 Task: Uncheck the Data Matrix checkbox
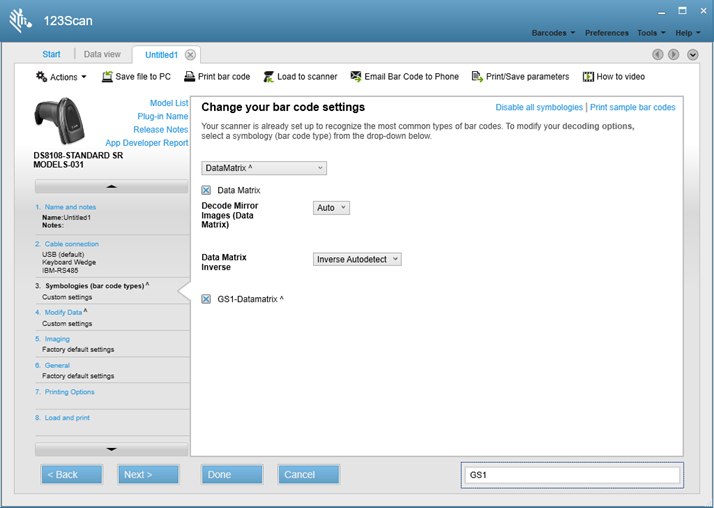click(206, 190)
